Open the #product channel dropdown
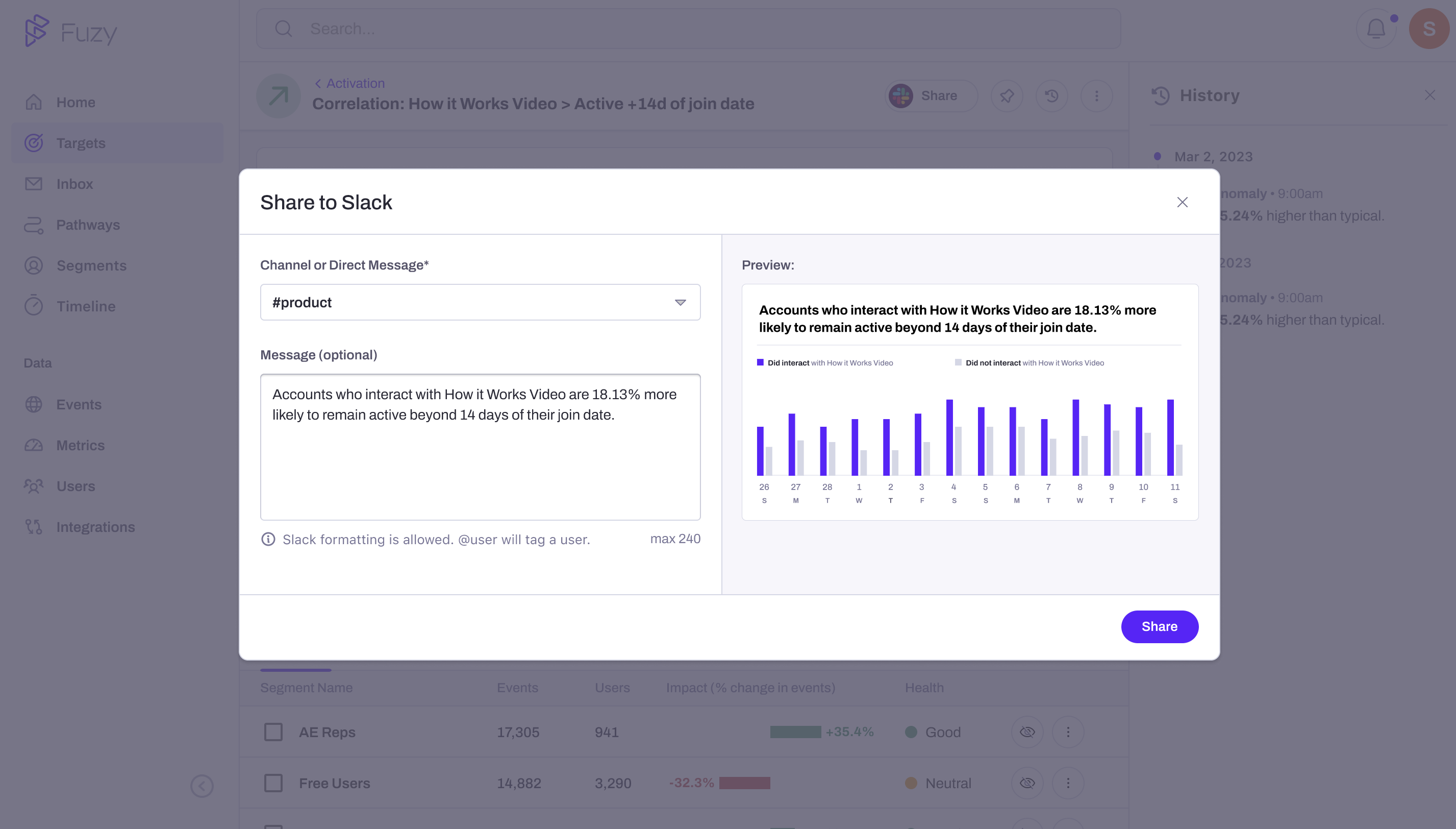Screen dimensions: 1456x829 pos(480,302)
